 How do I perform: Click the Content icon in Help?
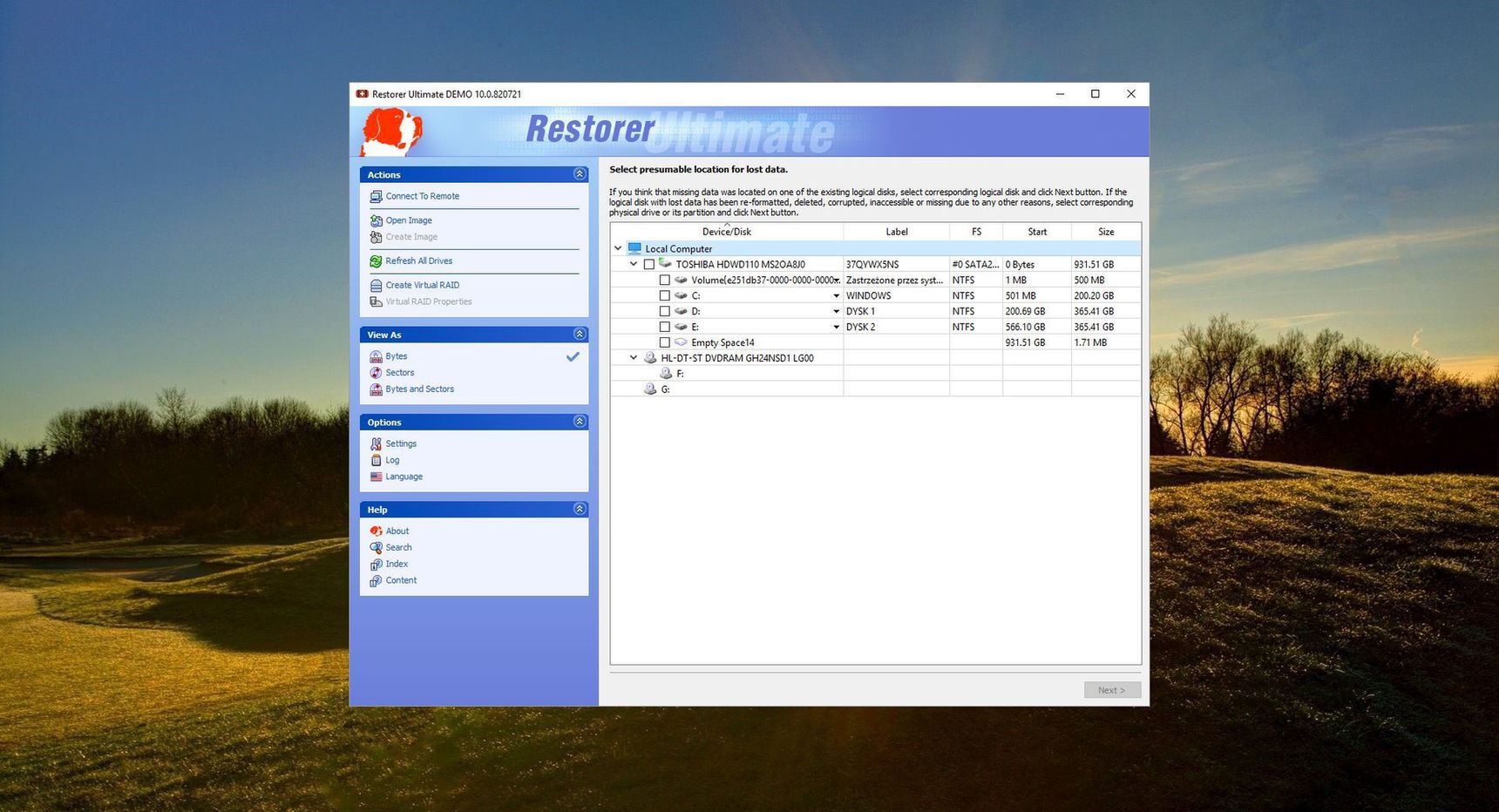[x=376, y=581]
